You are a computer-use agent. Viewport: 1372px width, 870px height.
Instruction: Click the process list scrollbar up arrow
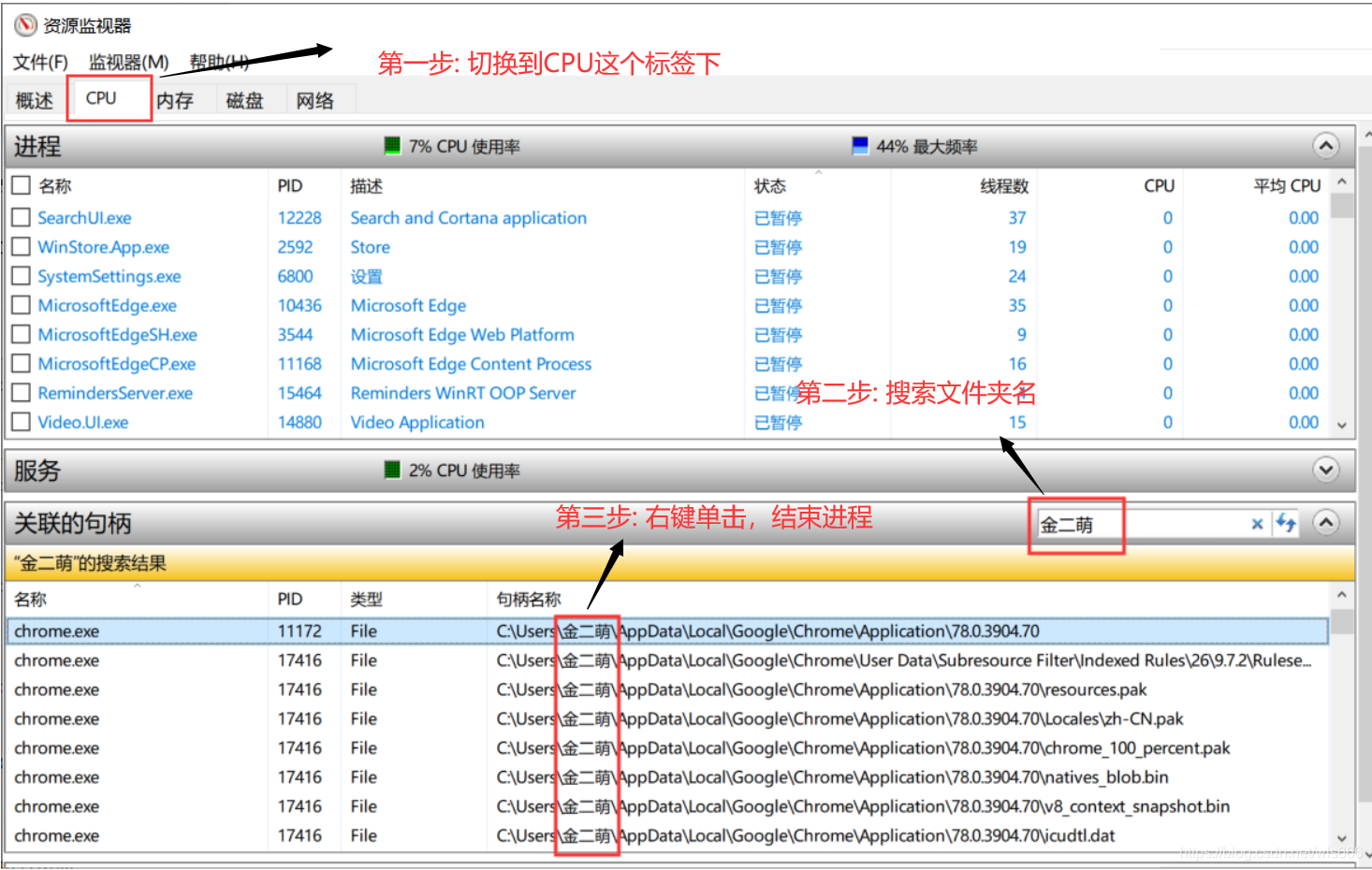click(1342, 181)
